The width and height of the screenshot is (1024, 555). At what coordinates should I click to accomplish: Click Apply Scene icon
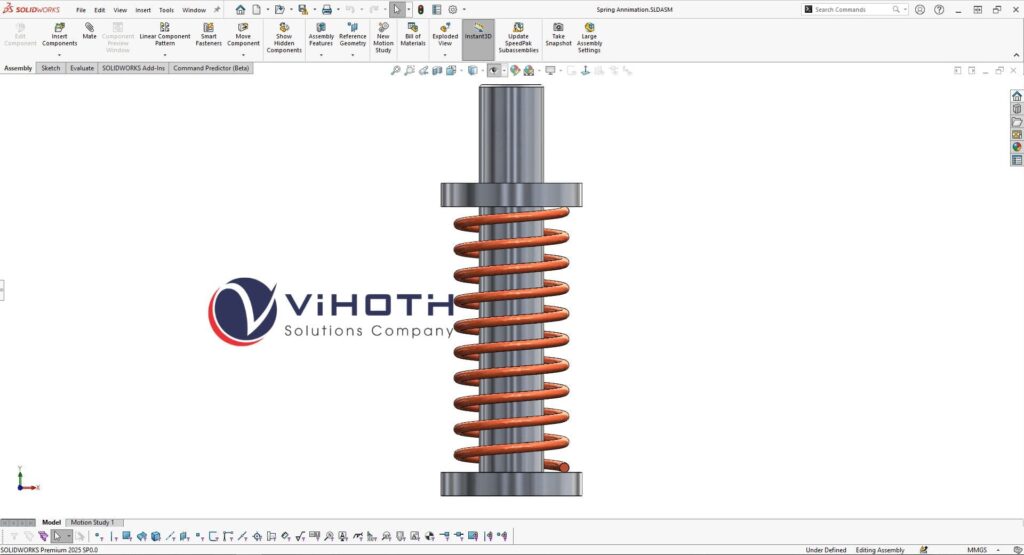click(528, 71)
